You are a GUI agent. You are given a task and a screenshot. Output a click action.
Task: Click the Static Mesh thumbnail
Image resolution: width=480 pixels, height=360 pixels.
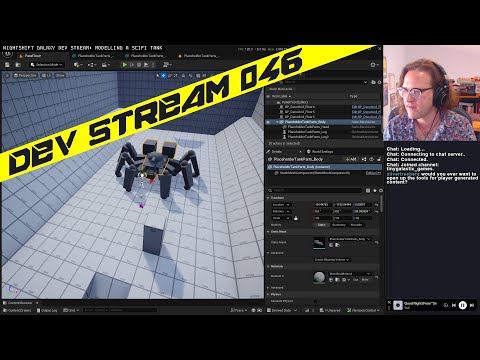tap(319, 243)
